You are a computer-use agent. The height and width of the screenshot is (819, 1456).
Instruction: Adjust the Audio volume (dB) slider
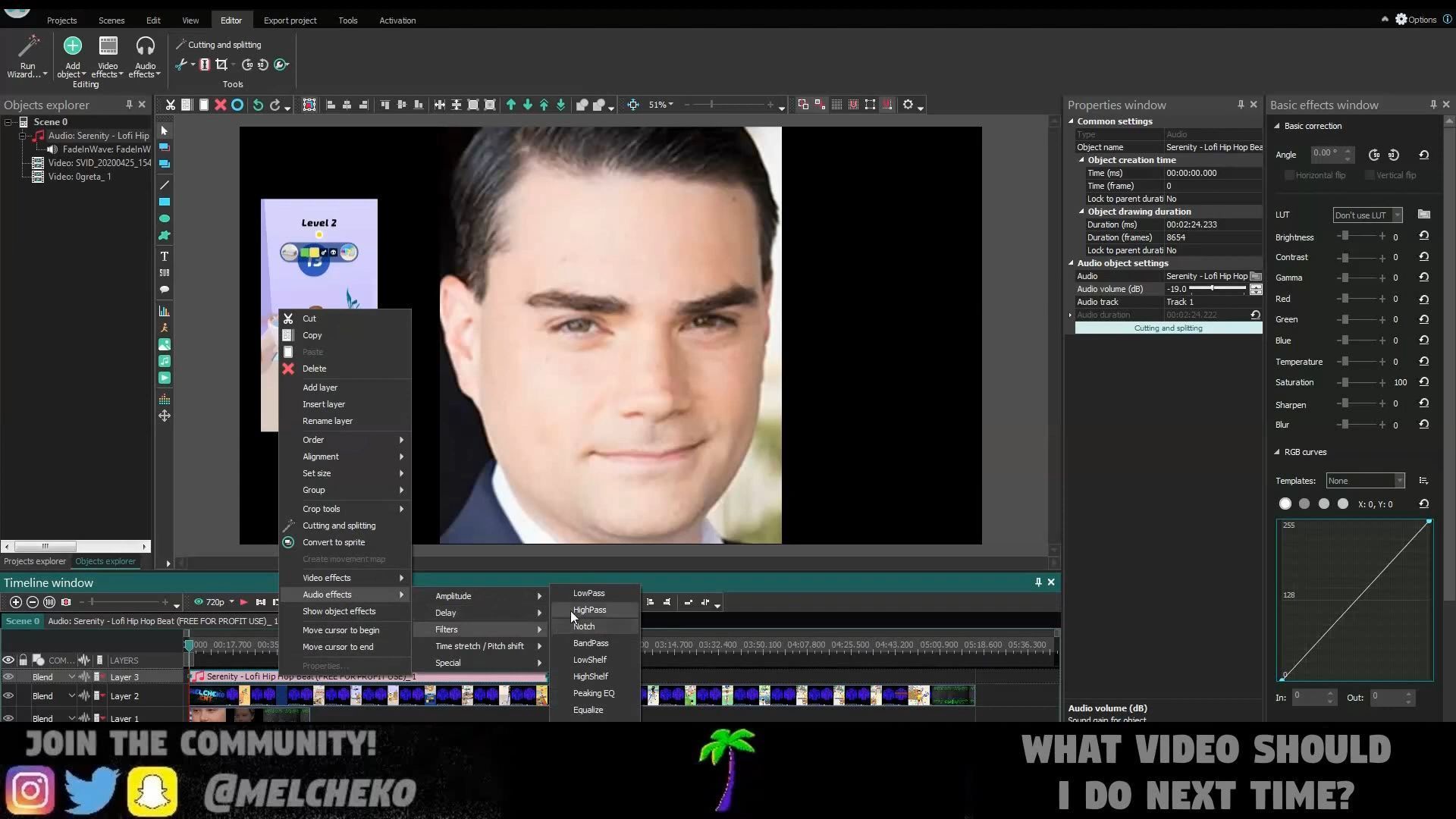(1217, 289)
